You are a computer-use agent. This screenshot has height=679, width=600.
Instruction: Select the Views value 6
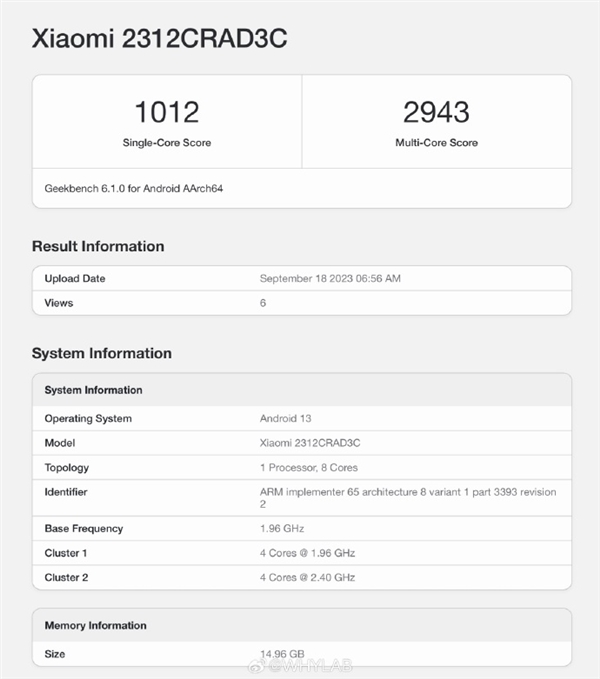(263, 303)
